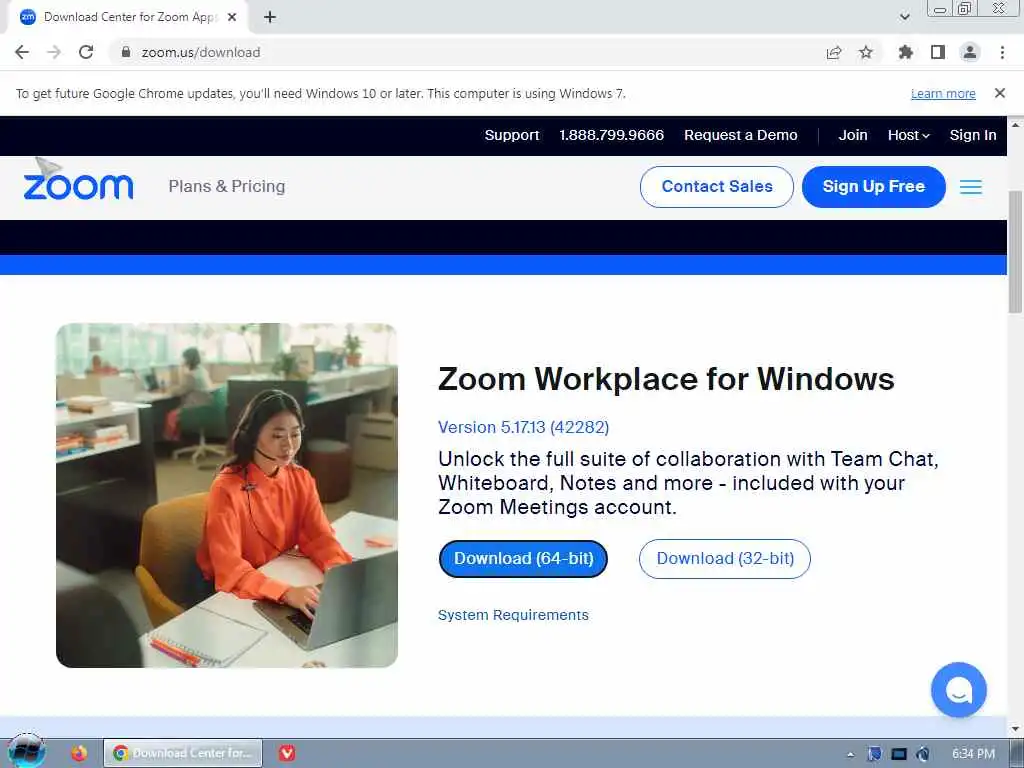This screenshot has height=768, width=1024.
Task: Select the Download Center for Zoom tab
Action: (129, 18)
